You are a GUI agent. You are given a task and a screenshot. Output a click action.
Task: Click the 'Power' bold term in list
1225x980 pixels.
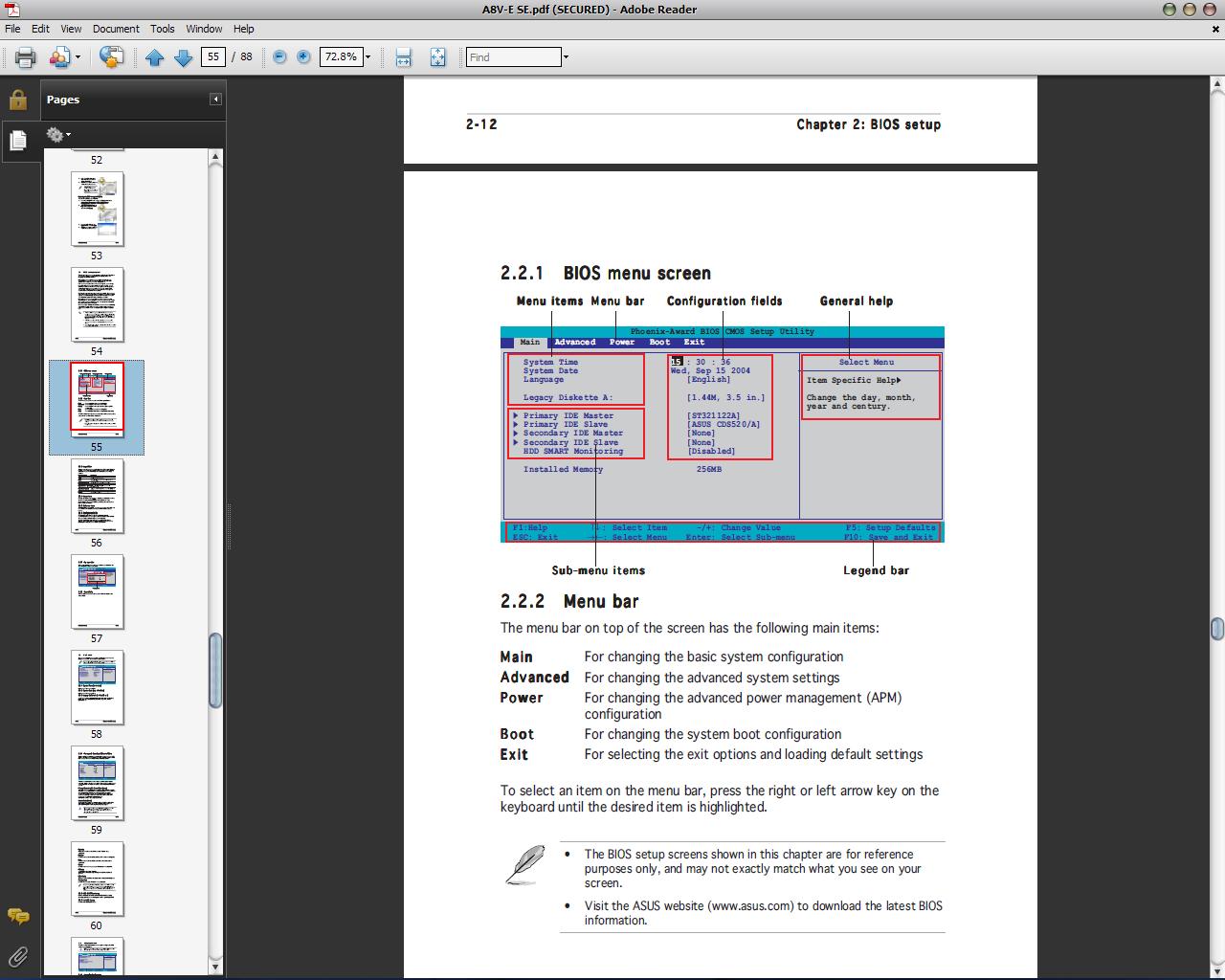pyautogui.click(x=522, y=698)
